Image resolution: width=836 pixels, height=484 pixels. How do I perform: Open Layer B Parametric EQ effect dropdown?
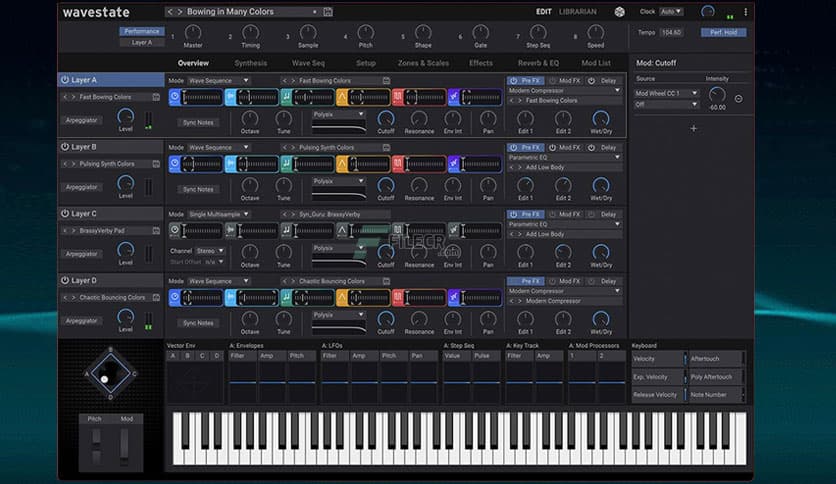point(564,157)
